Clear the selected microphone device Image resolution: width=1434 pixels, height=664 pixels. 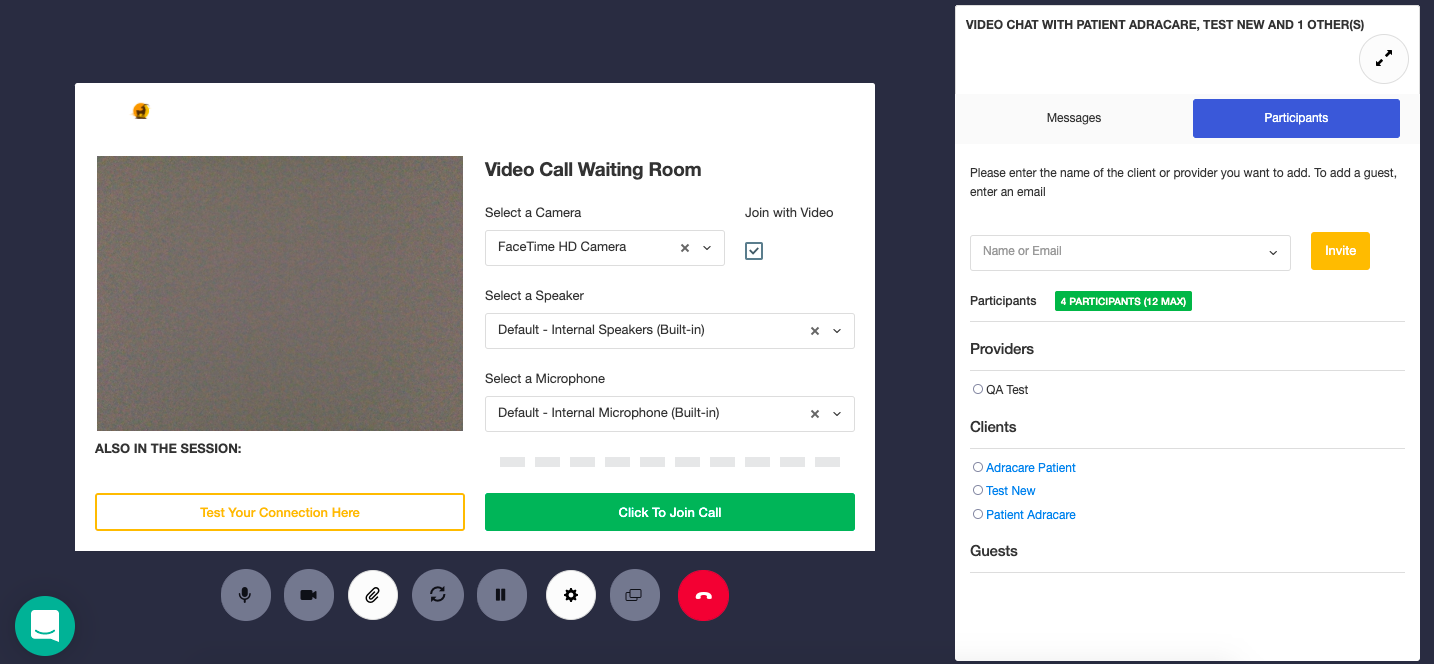point(815,414)
